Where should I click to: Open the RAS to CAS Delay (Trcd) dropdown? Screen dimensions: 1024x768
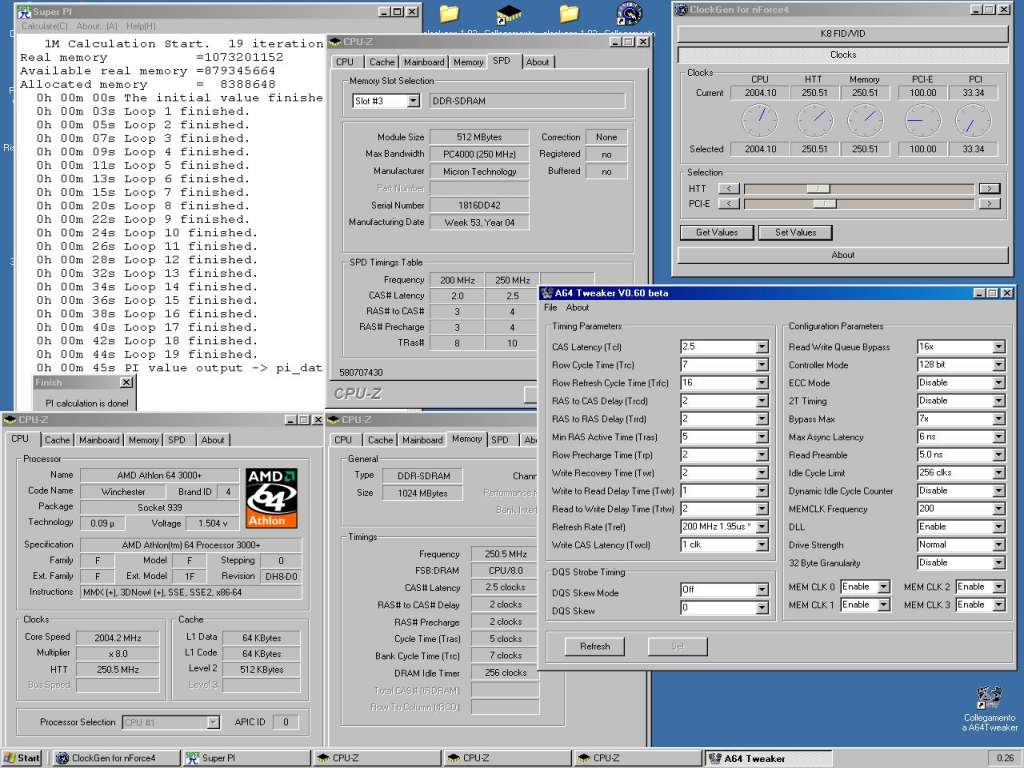762,401
